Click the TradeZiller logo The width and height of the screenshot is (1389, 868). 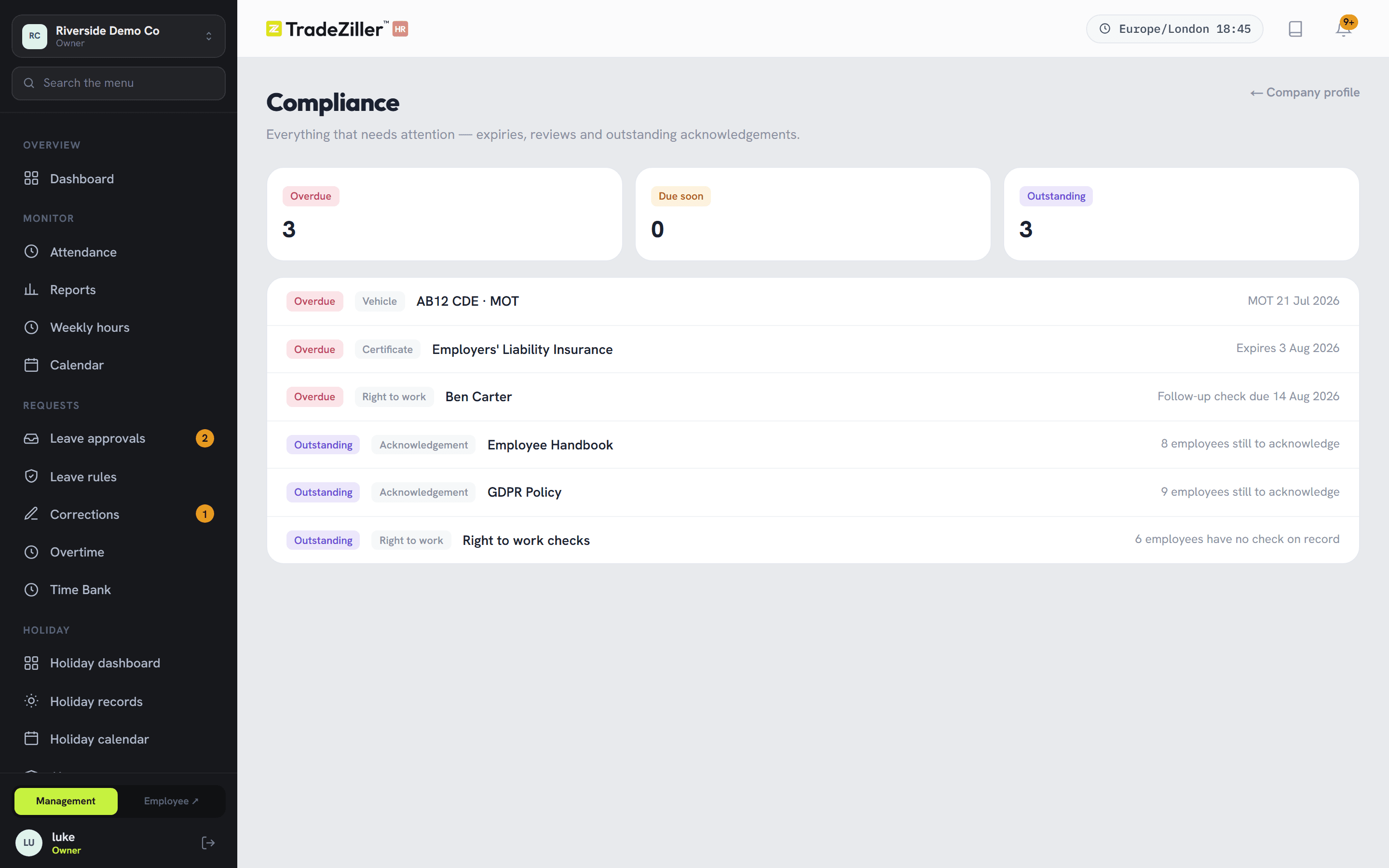[337, 29]
